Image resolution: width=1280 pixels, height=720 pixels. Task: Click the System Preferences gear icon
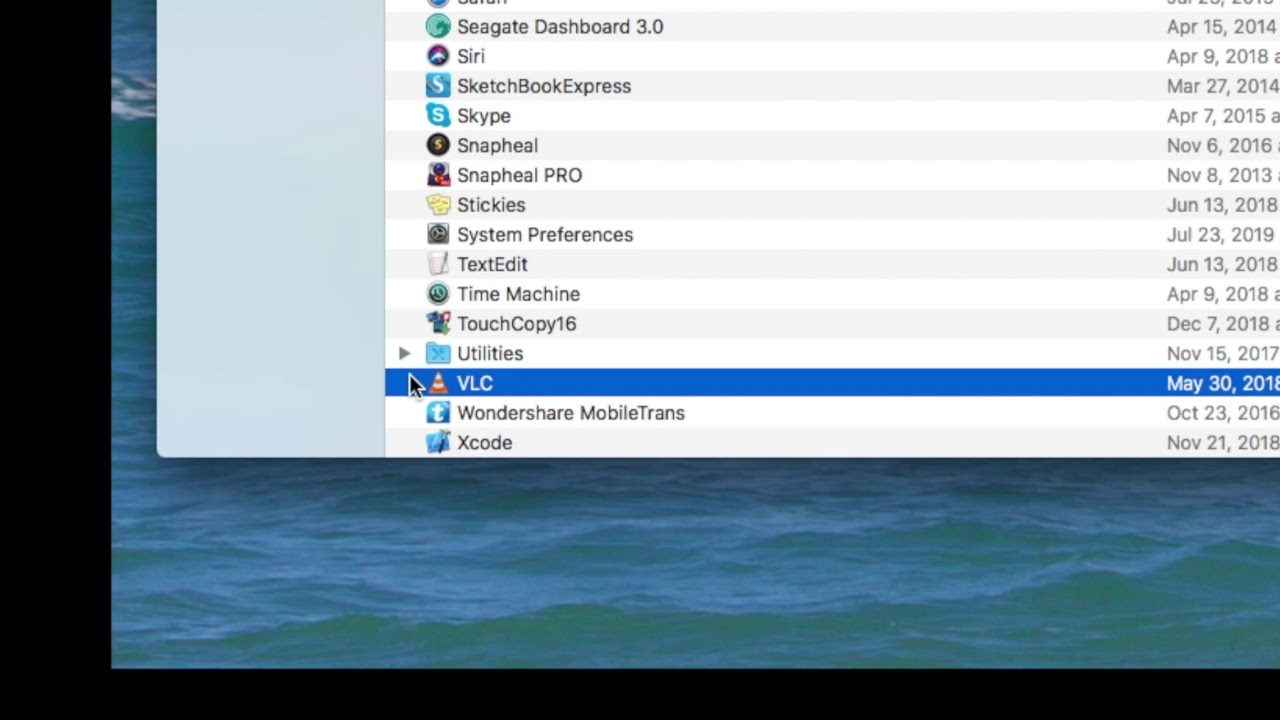pyautogui.click(x=438, y=234)
